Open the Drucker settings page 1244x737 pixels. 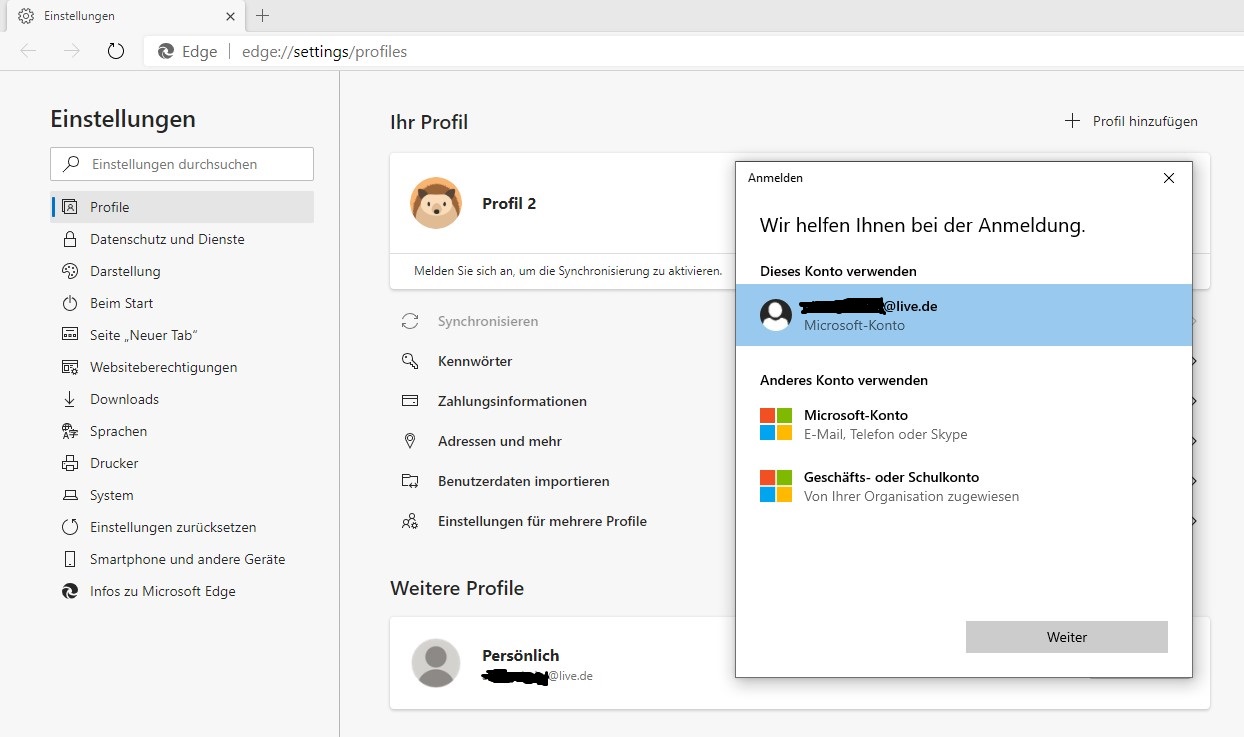[x=182, y=463]
